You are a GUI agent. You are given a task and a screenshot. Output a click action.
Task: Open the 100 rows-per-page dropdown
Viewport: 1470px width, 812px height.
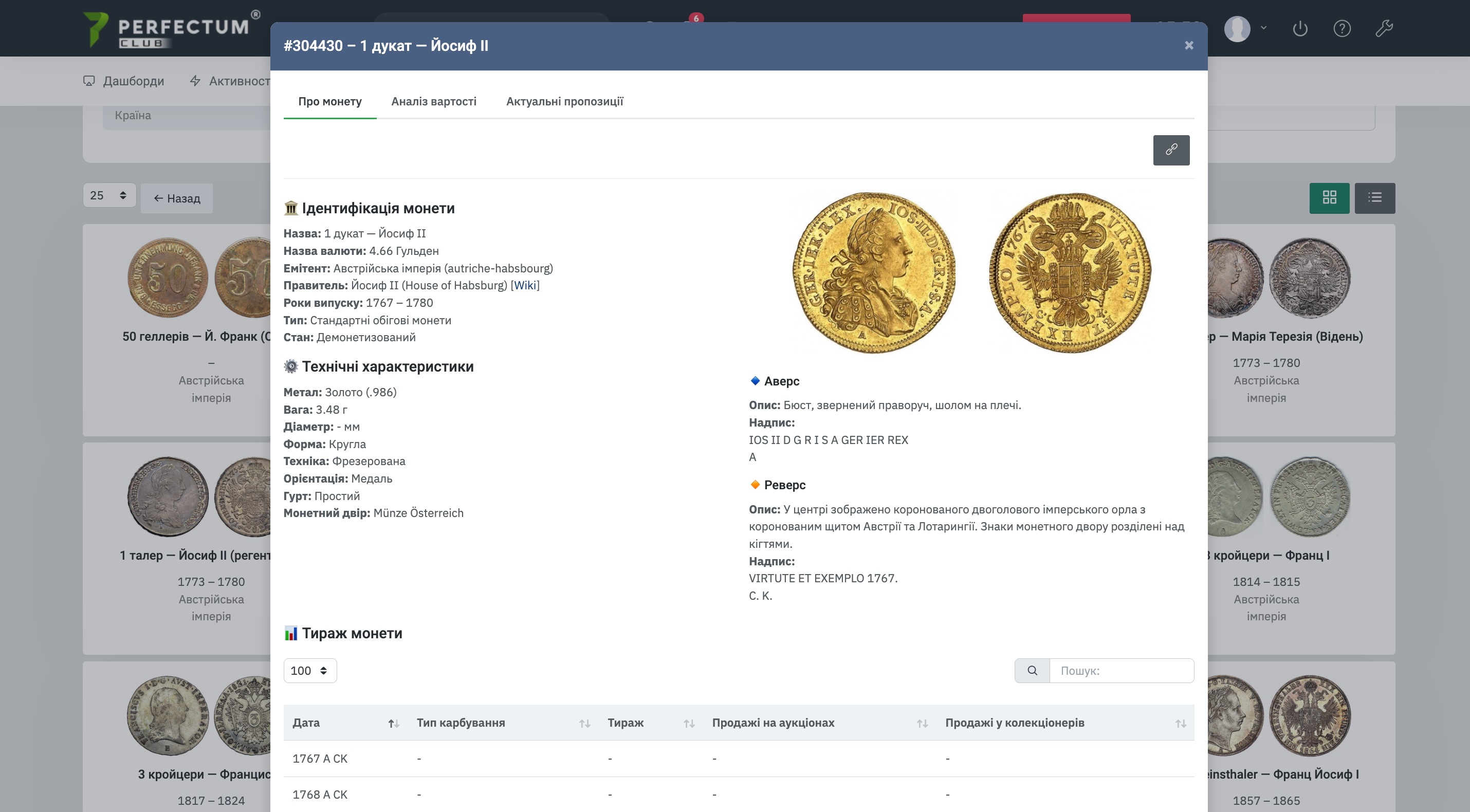coord(310,671)
